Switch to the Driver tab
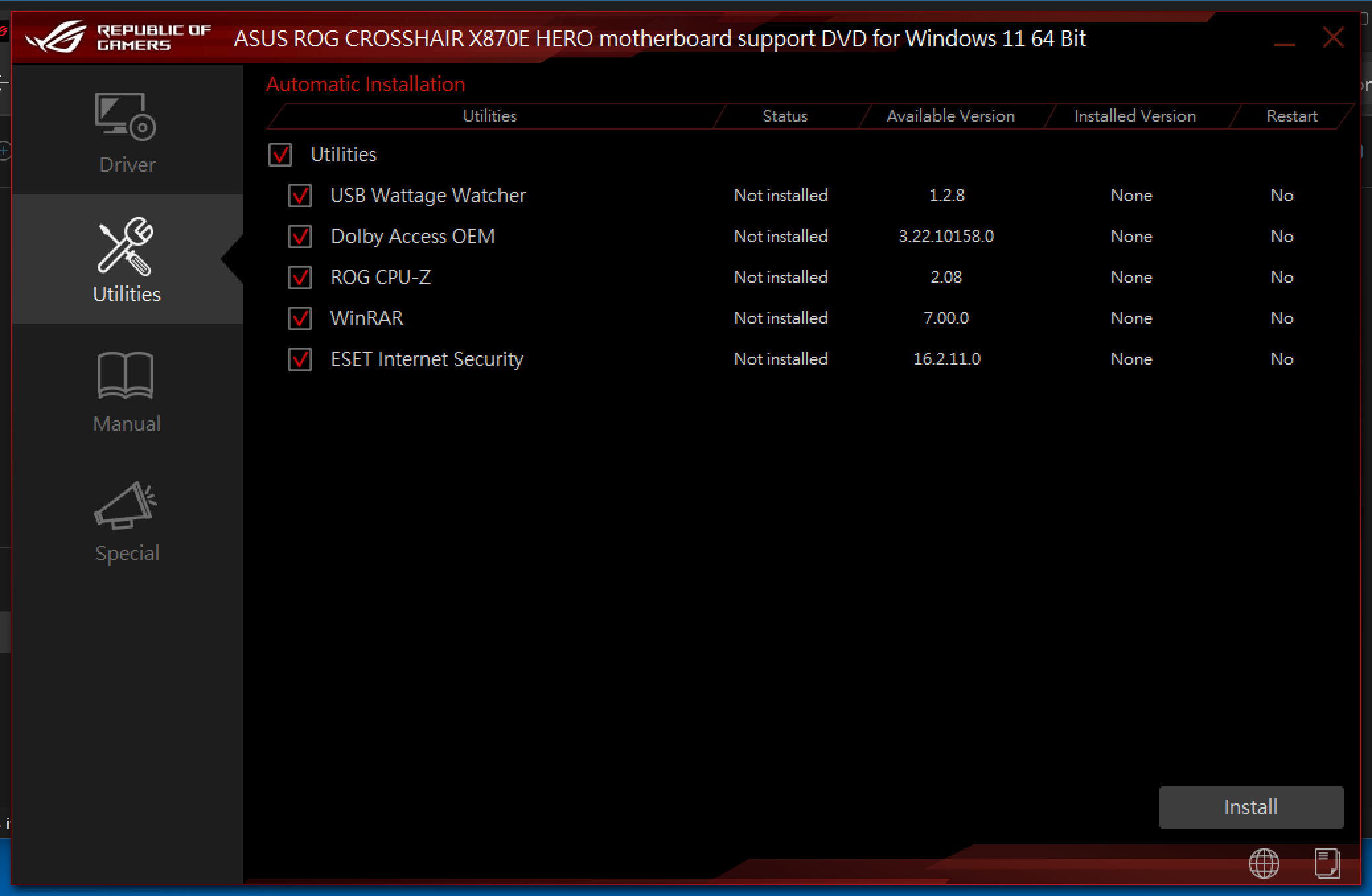Image resolution: width=1372 pixels, height=896 pixels. click(x=127, y=164)
